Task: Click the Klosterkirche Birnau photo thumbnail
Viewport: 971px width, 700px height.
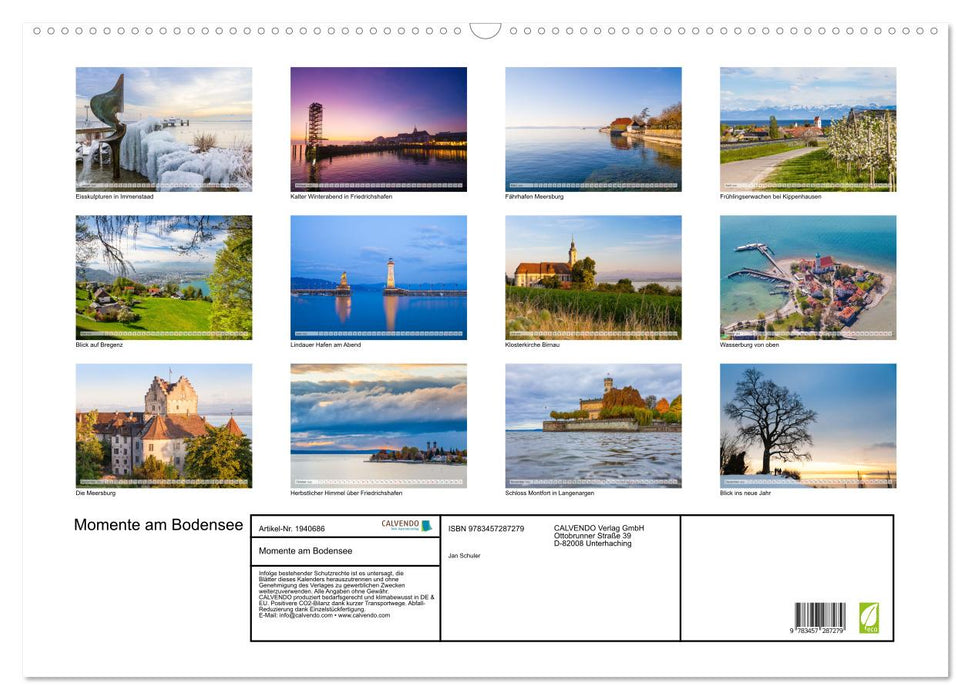Action: (593, 277)
